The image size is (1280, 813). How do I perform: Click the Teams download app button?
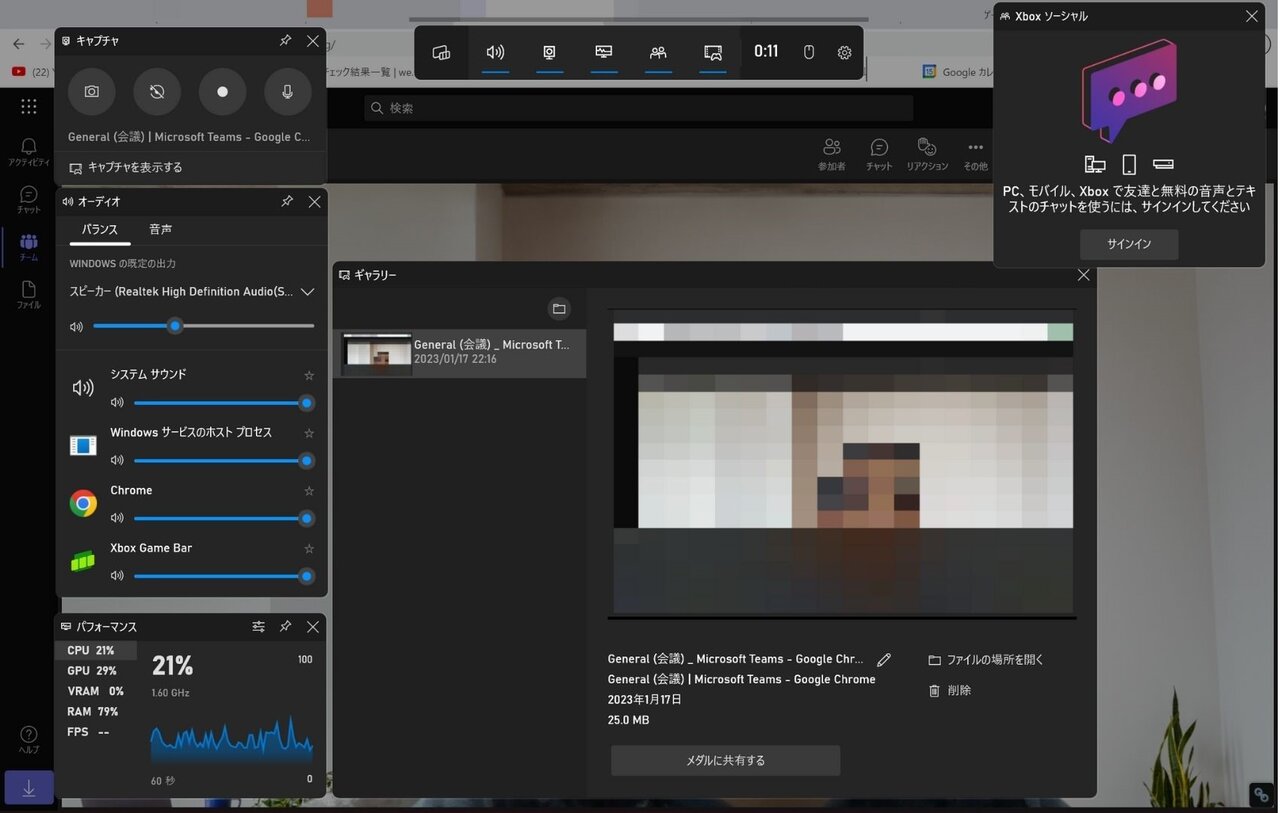29,788
